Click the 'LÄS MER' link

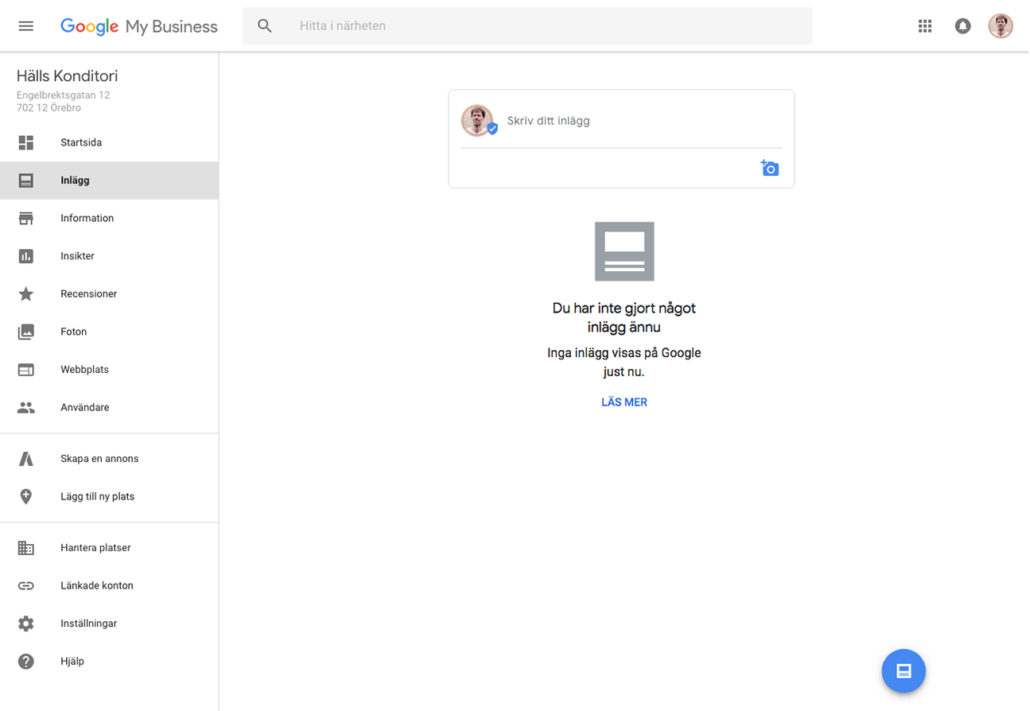pyautogui.click(x=624, y=402)
